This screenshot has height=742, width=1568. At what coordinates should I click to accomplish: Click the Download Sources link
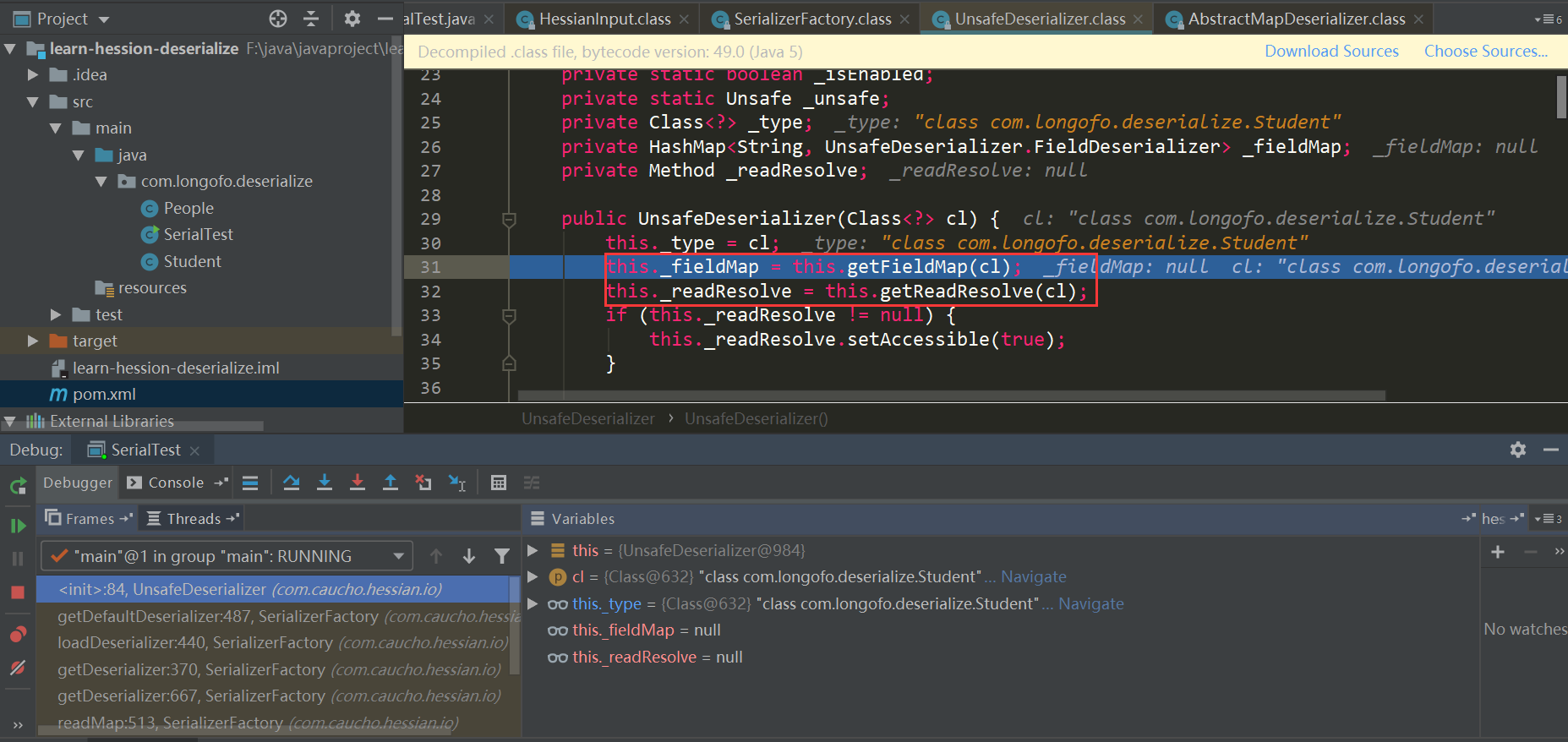(1331, 52)
